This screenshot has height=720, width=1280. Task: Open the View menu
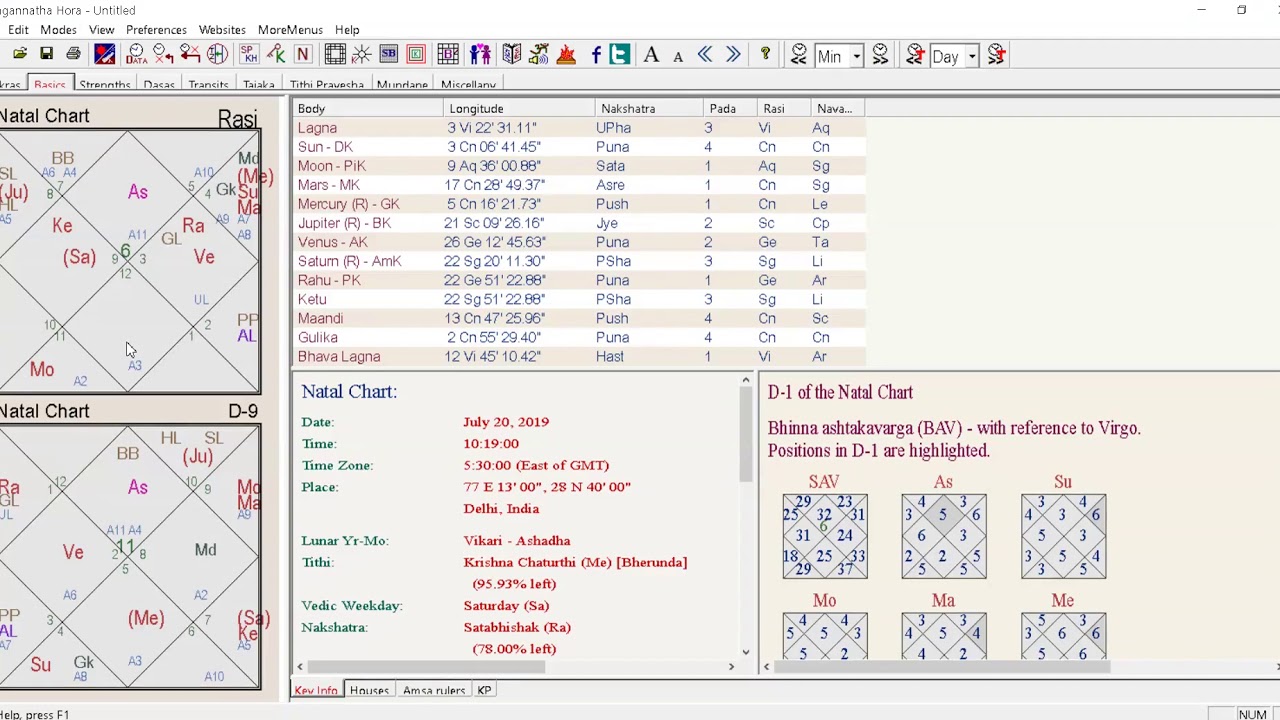[x=101, y=30]
